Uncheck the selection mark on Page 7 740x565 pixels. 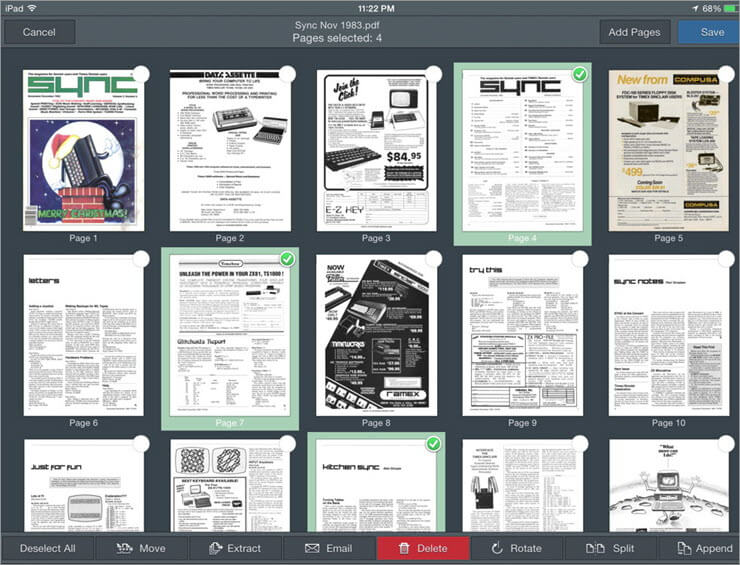tap(287, 259)
